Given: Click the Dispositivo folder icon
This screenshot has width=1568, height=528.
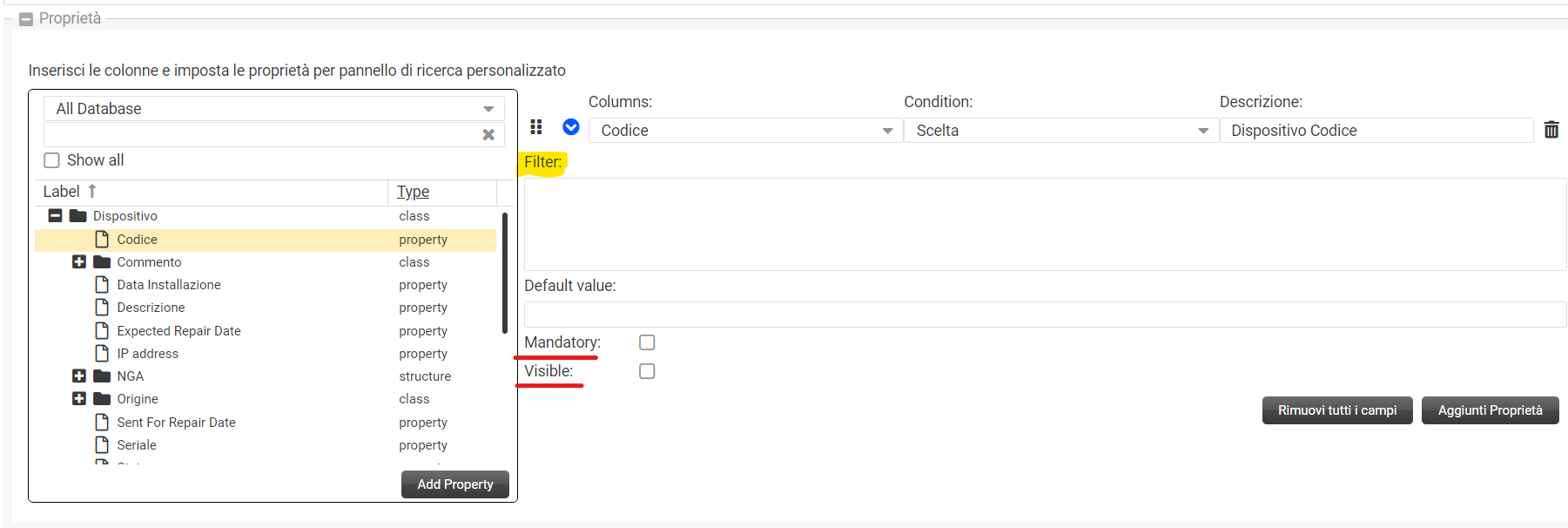Looking at the screenshot, I should tap(78, 216).
